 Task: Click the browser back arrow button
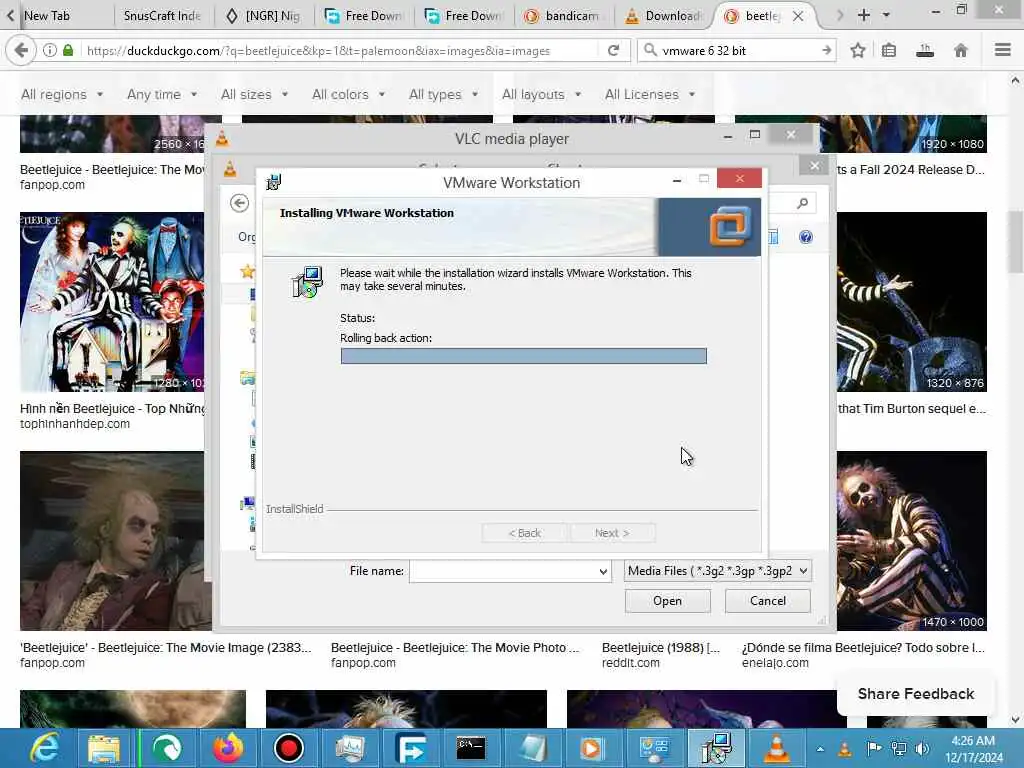tap(21, 50)
